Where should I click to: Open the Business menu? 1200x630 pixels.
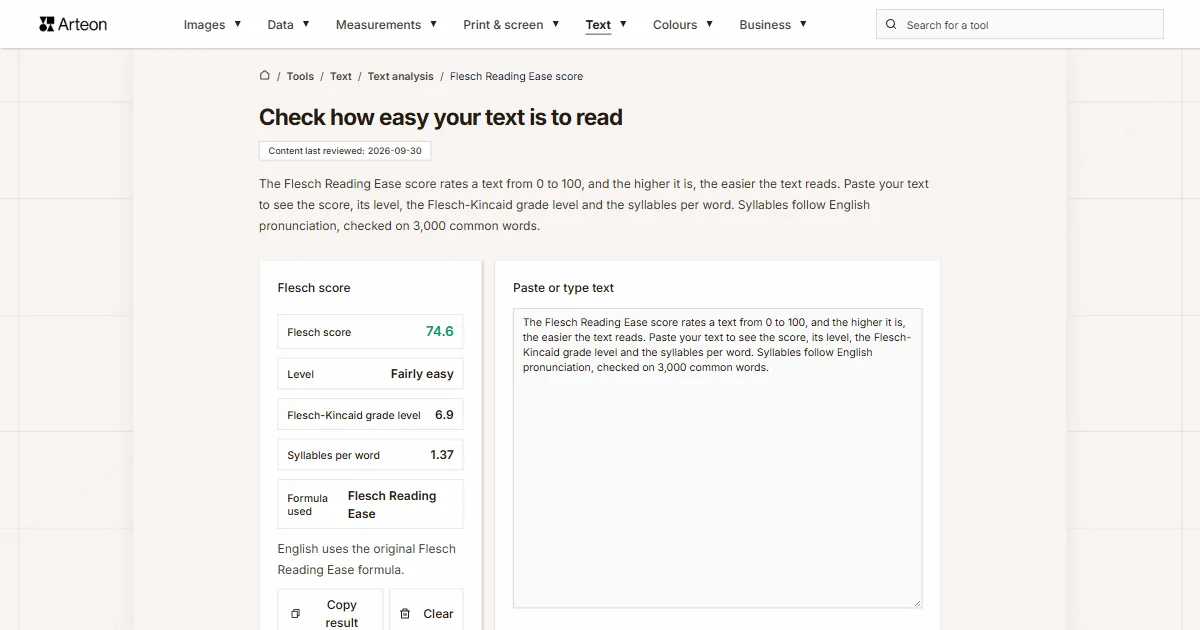point(765,24)
